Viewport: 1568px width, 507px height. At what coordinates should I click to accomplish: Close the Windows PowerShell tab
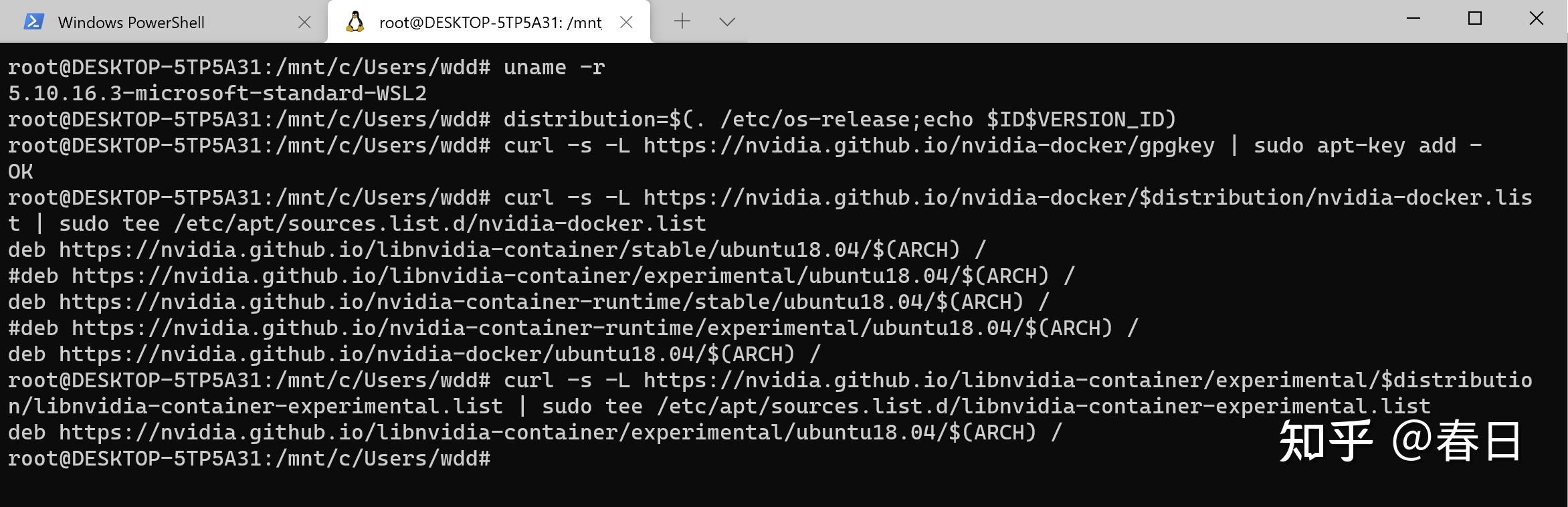pyautogui.click(x=304, y=21)
